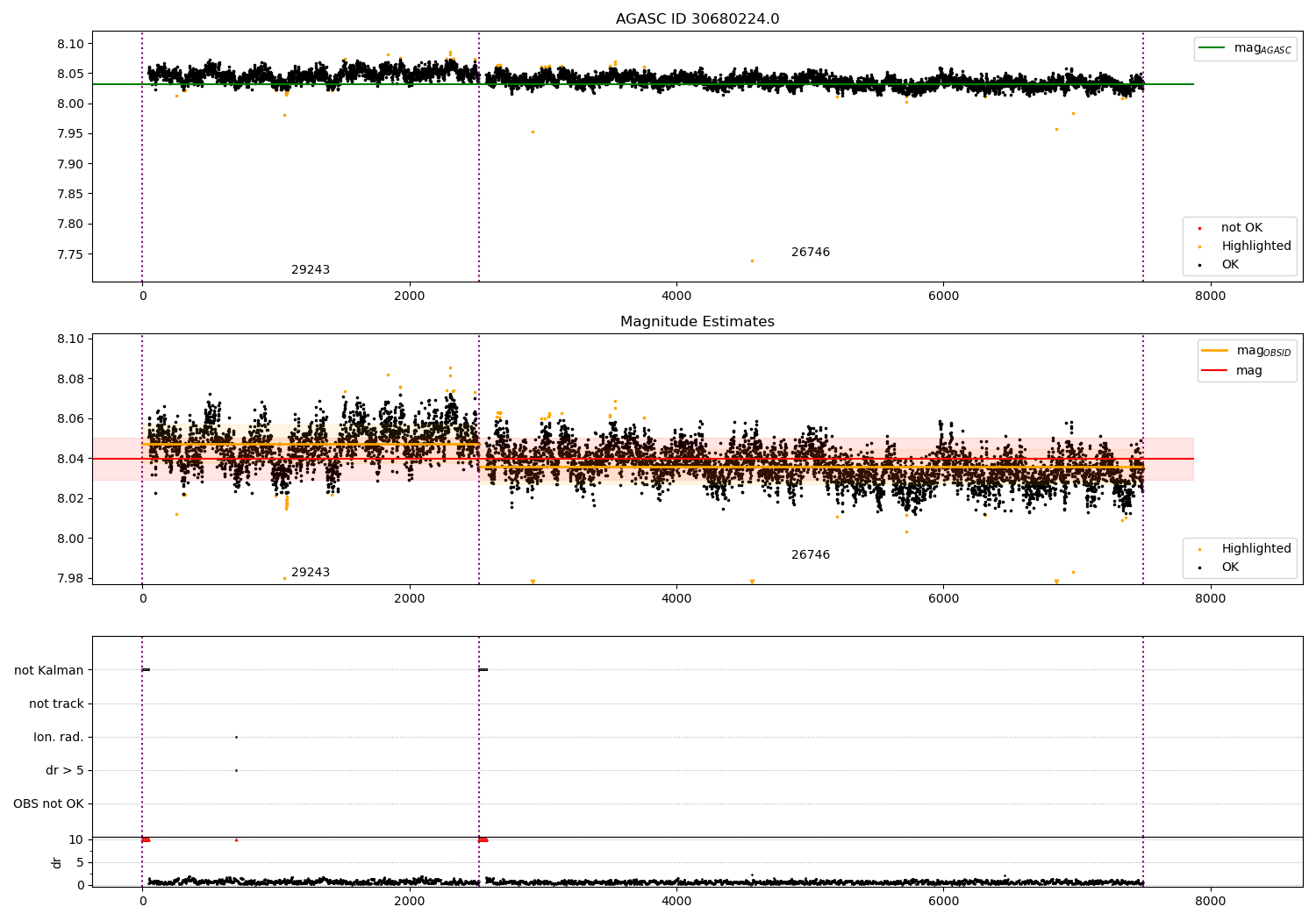The height and width of the screenshot is (921, 1316).
Task: Click the 7.85 tick label on top plot
Action: click(69, 194)
